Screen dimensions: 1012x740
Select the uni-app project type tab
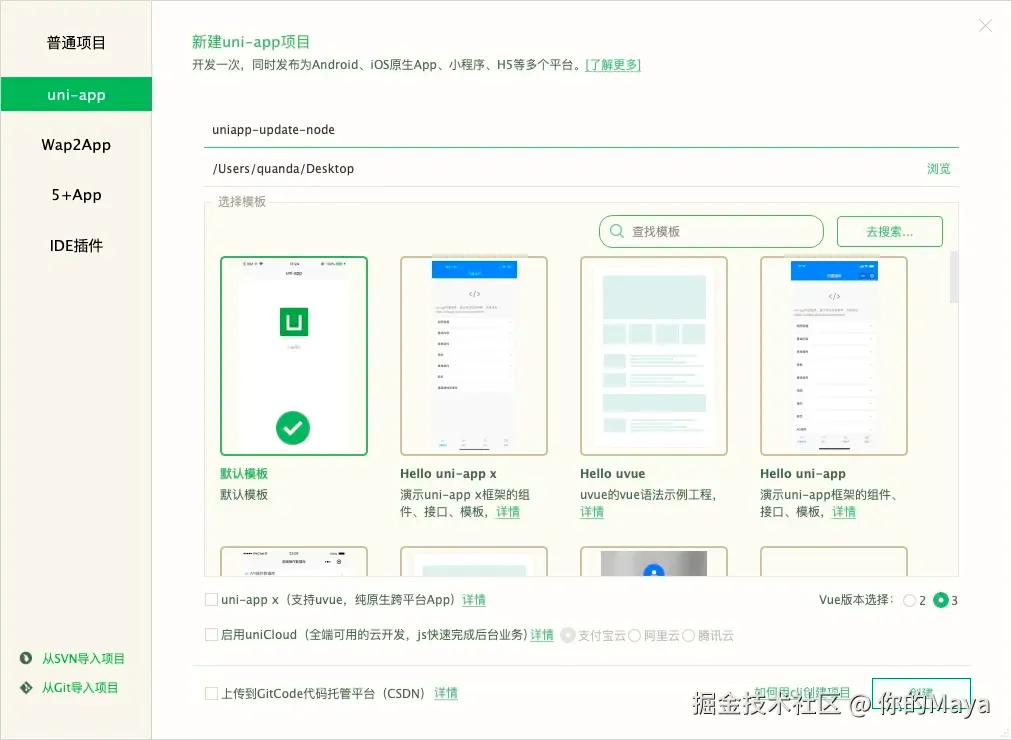click(76, 94)
